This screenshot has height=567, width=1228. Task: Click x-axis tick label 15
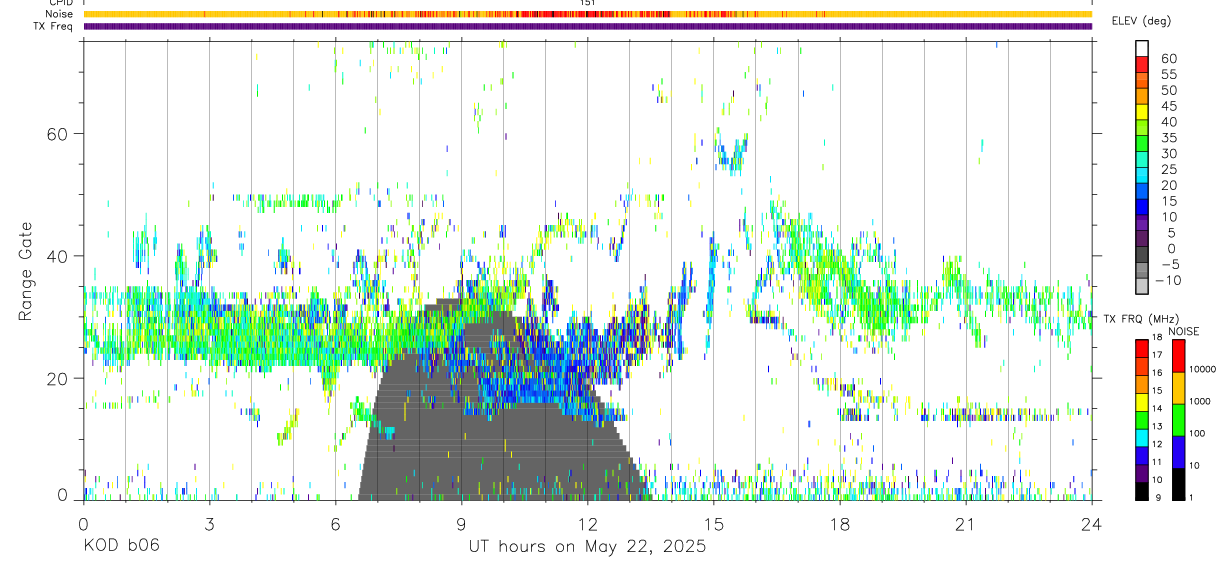point(713,523)
